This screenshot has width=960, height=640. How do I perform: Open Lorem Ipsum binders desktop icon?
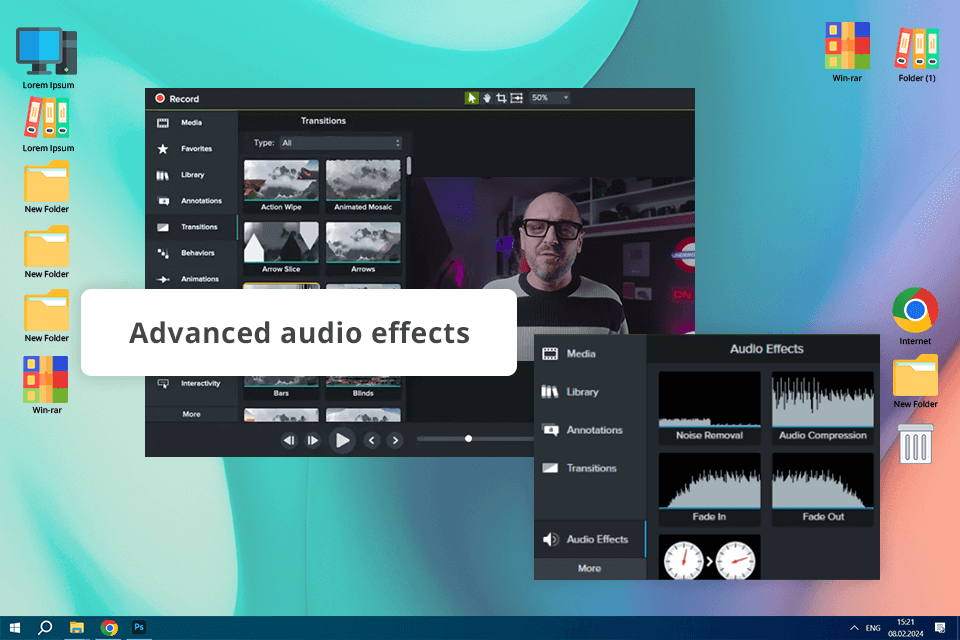click(x=48, y=125)
